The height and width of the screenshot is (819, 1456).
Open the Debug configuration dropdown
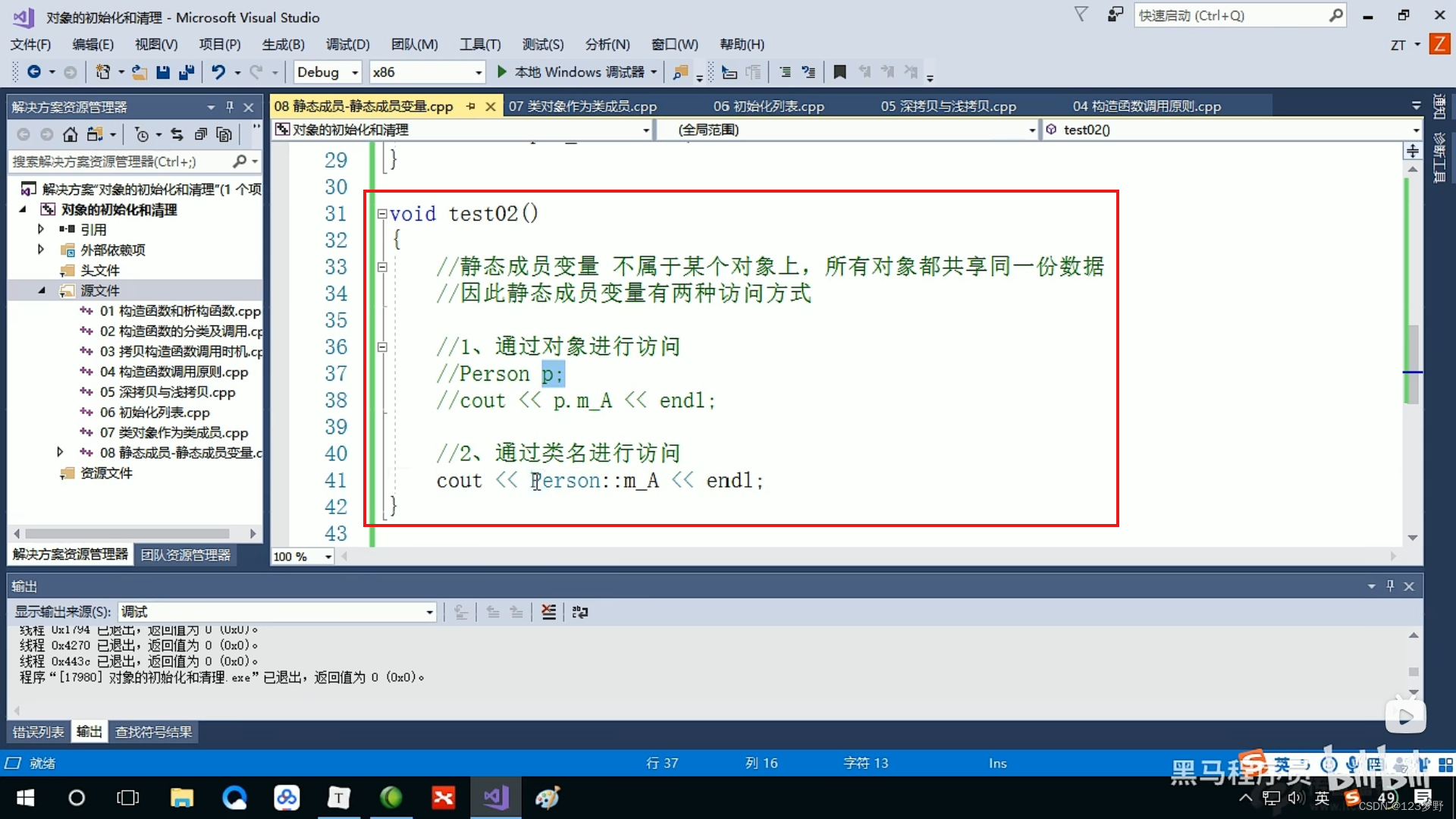tap(328, 72)
